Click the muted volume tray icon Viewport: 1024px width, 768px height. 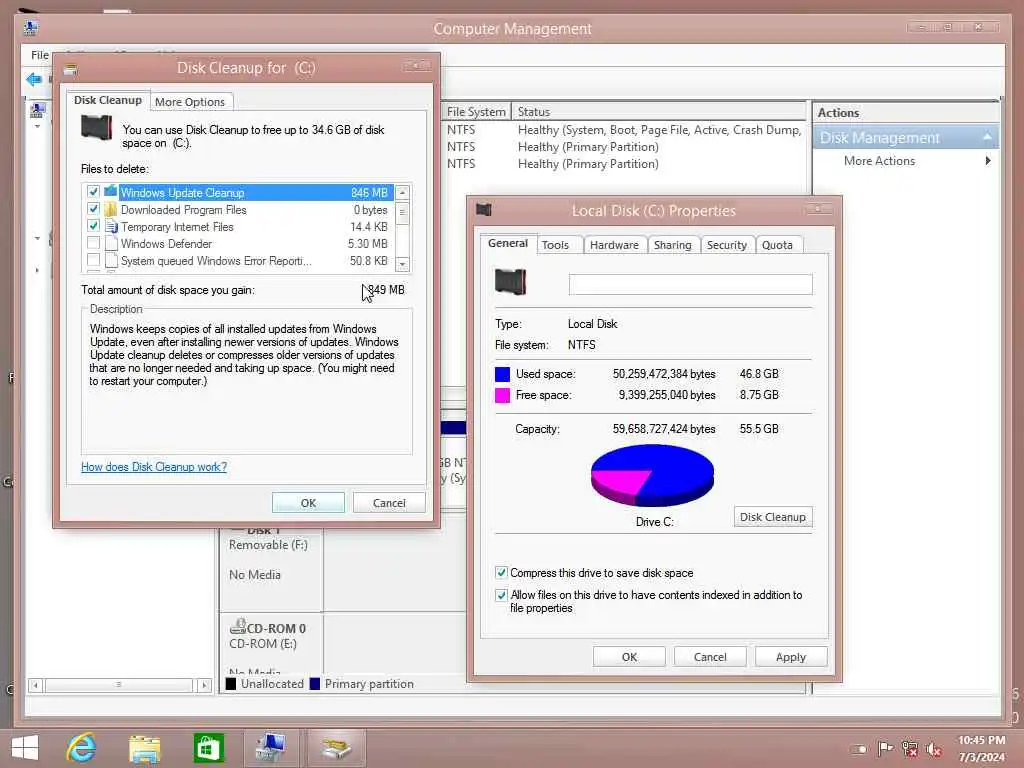coord(934,749)
